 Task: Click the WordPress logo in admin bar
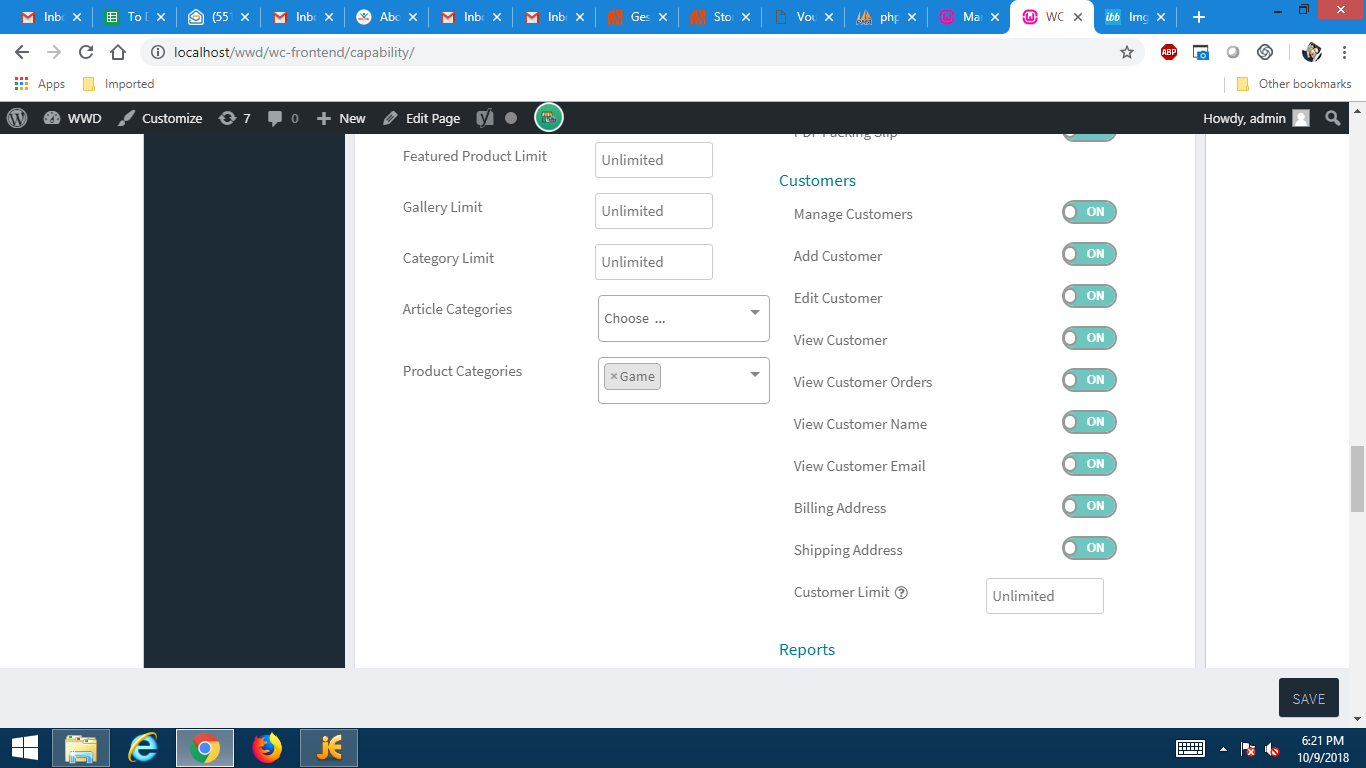pos(17,118)
